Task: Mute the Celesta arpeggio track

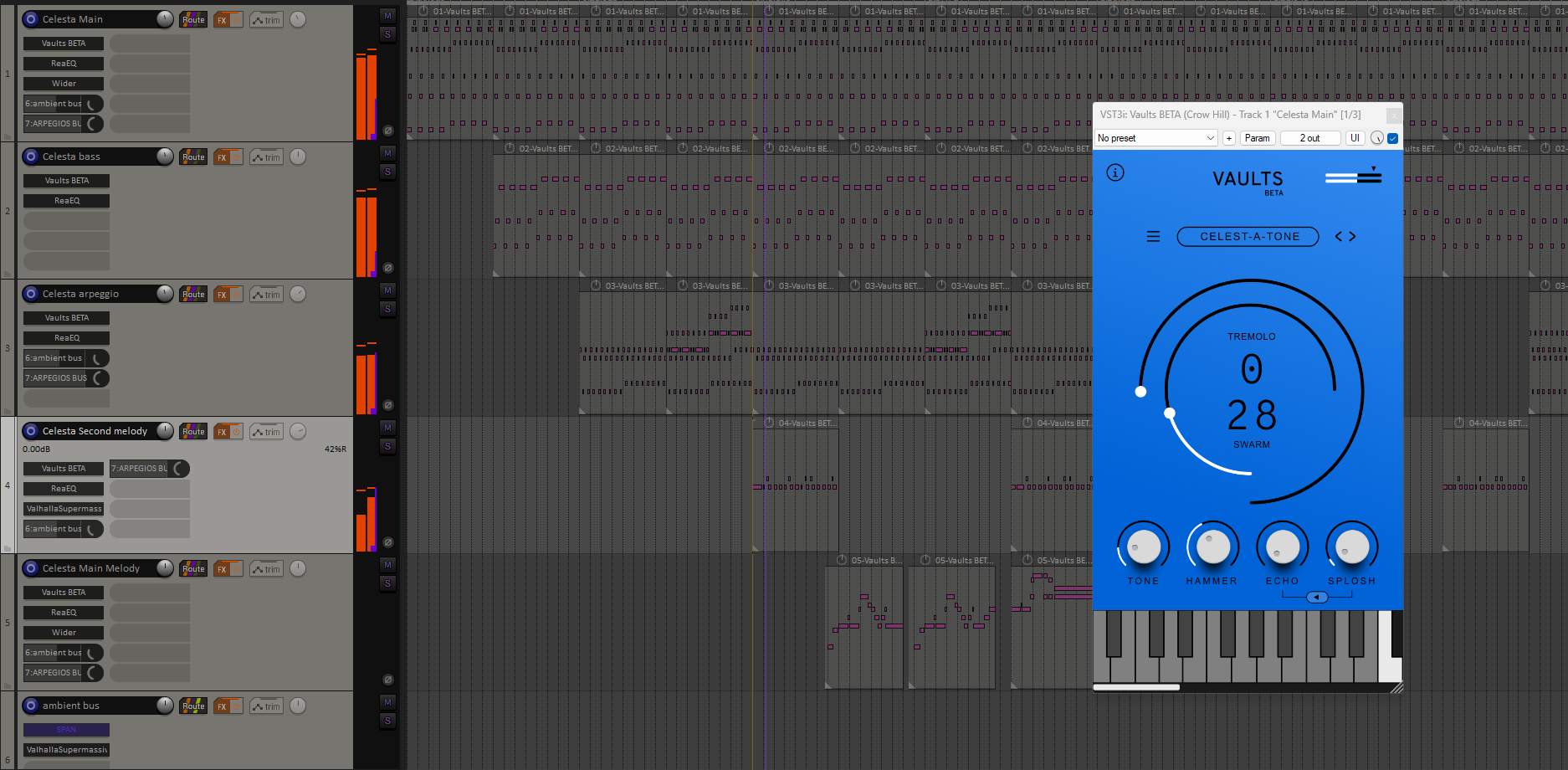Action: tap(387, 290)
